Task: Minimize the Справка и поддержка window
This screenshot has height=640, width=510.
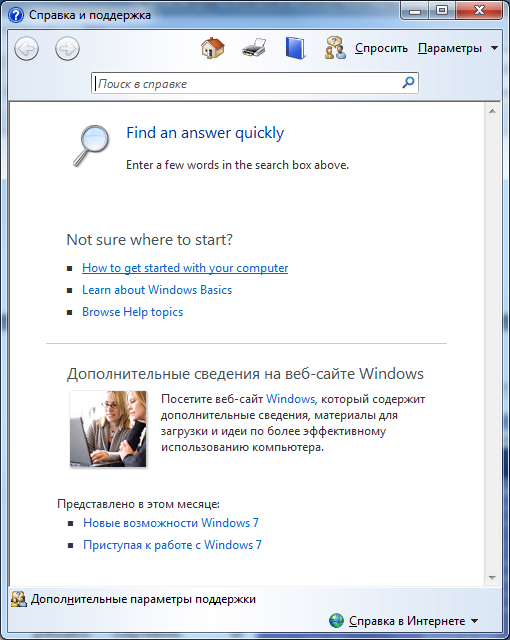Action: click(x=415, y=11)
